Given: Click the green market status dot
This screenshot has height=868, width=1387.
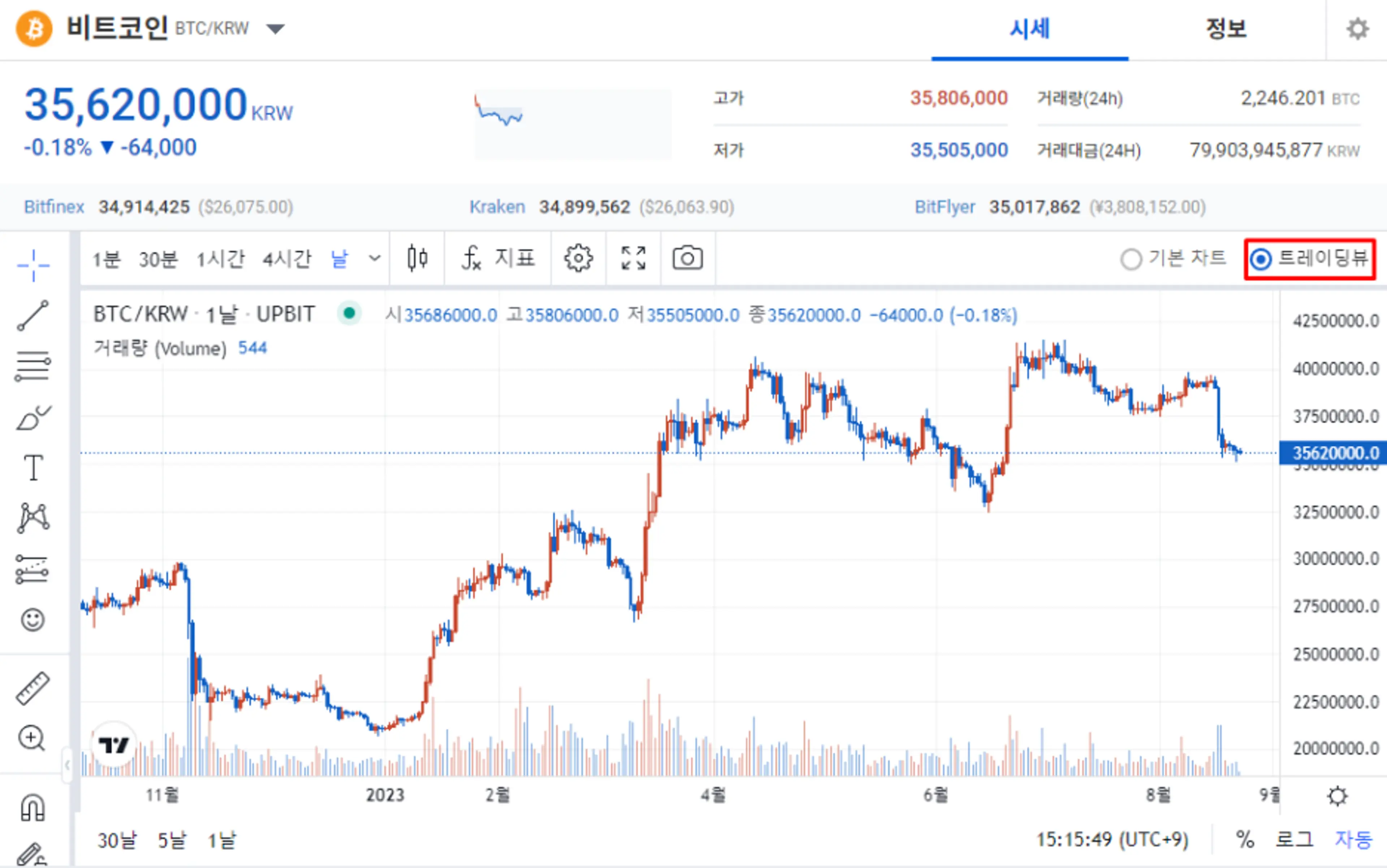Looking at the screenshot, I should [x=349, y=313].
